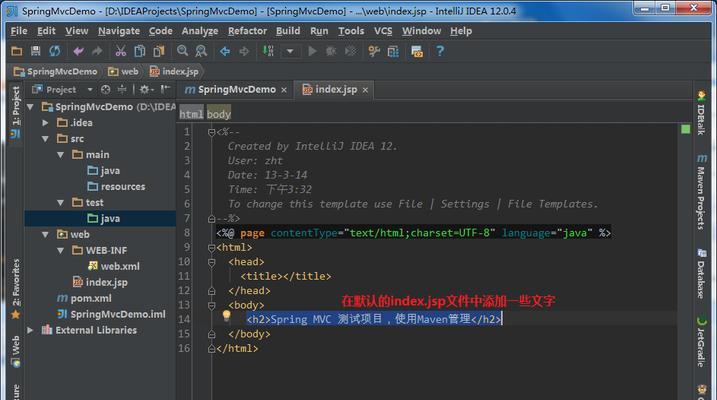
Task: Toggle the Database tool window
Action: [x=701, y=273]
